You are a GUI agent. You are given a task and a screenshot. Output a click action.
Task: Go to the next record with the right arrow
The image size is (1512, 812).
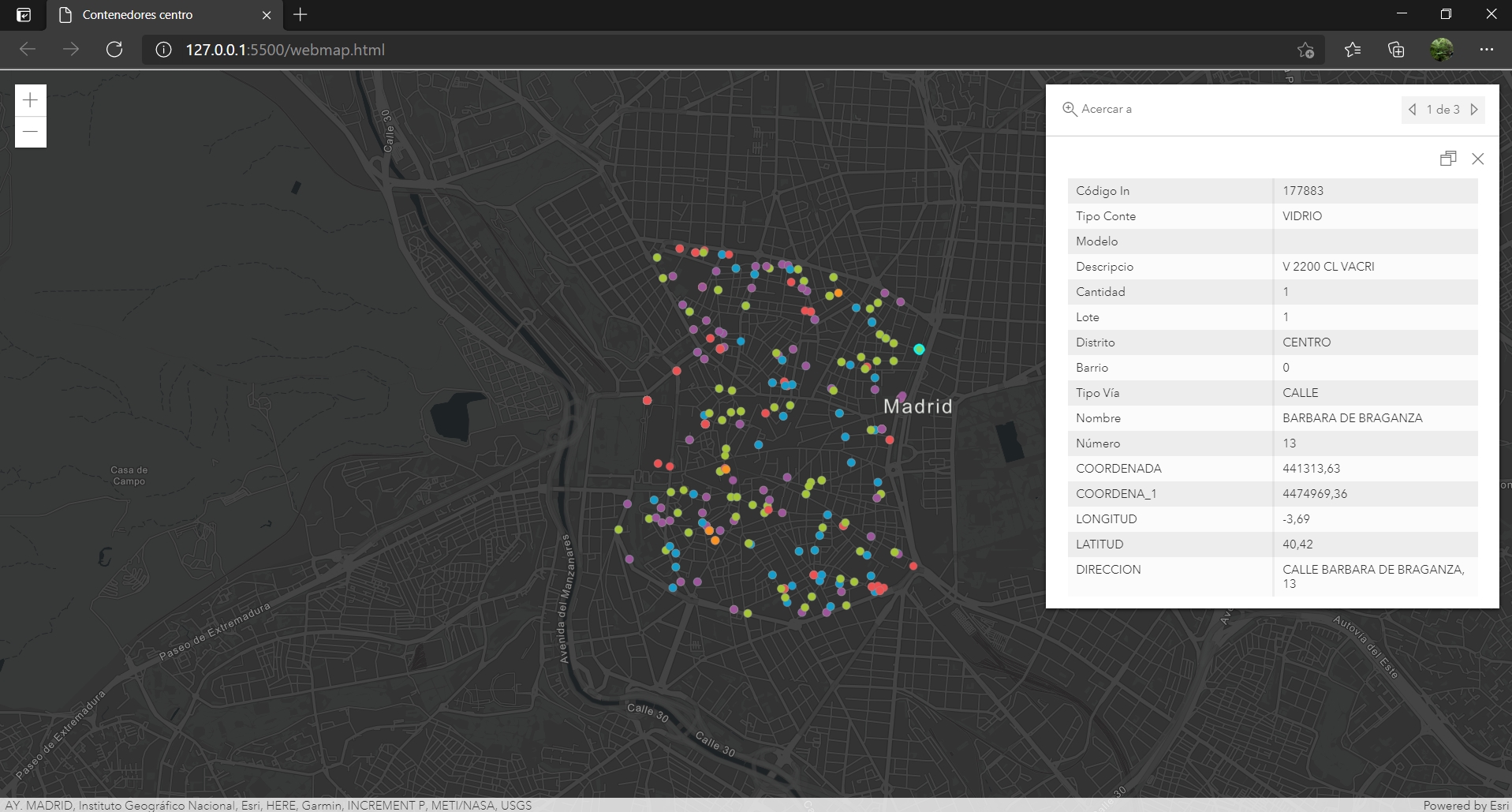1474,110
